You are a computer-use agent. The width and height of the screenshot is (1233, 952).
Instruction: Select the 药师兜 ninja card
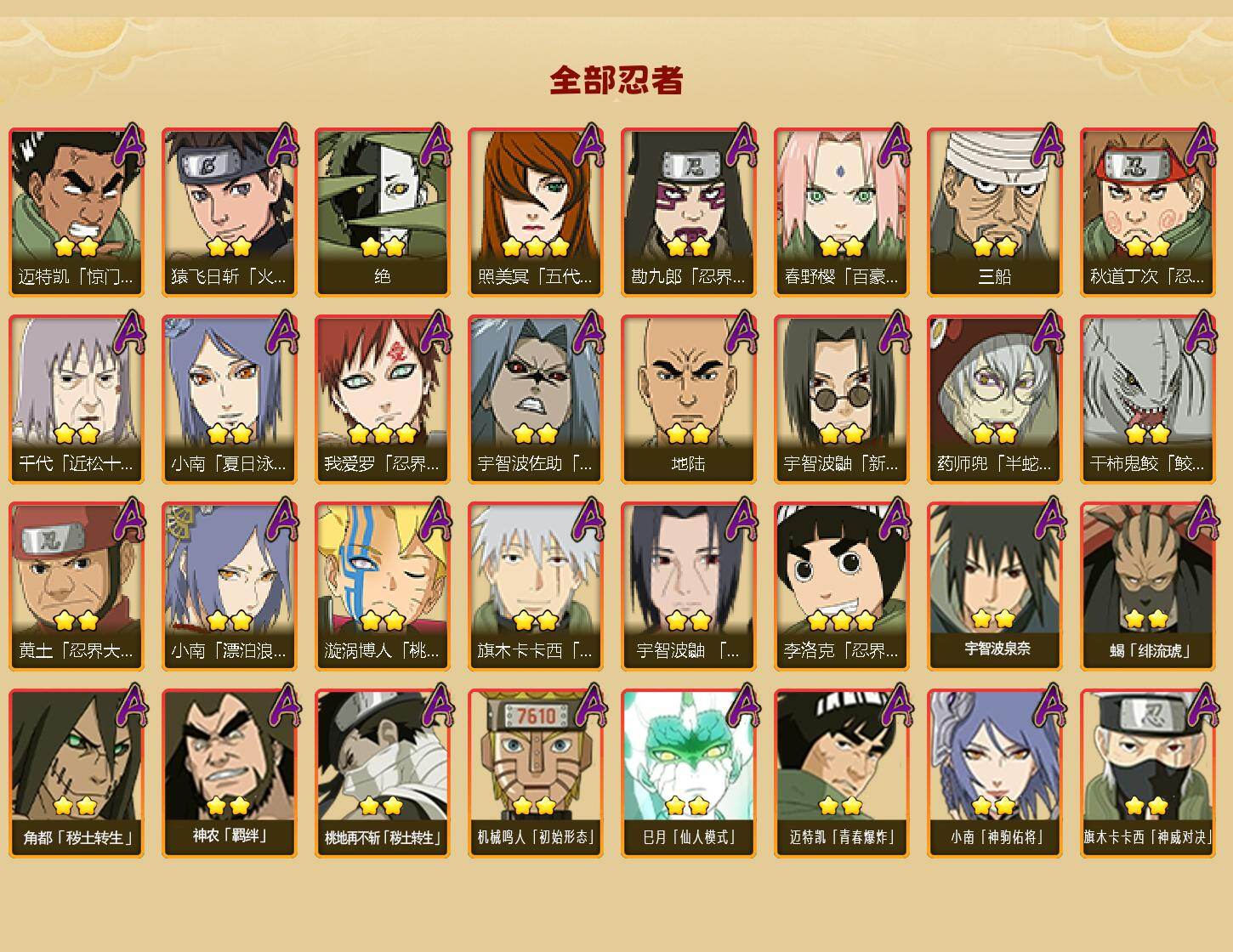click(994, 399)
